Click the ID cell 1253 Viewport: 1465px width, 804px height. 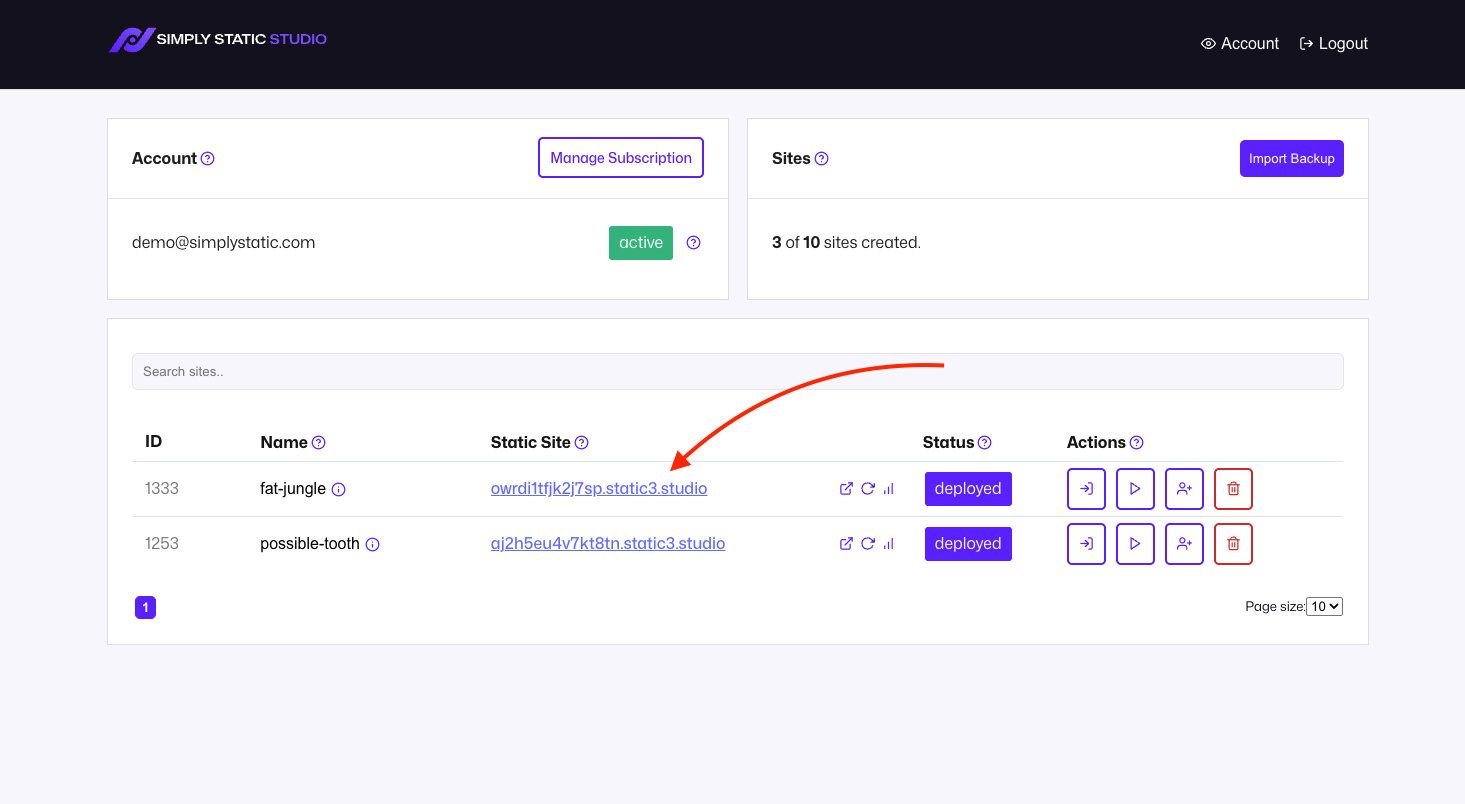click(x=162, y=544)
